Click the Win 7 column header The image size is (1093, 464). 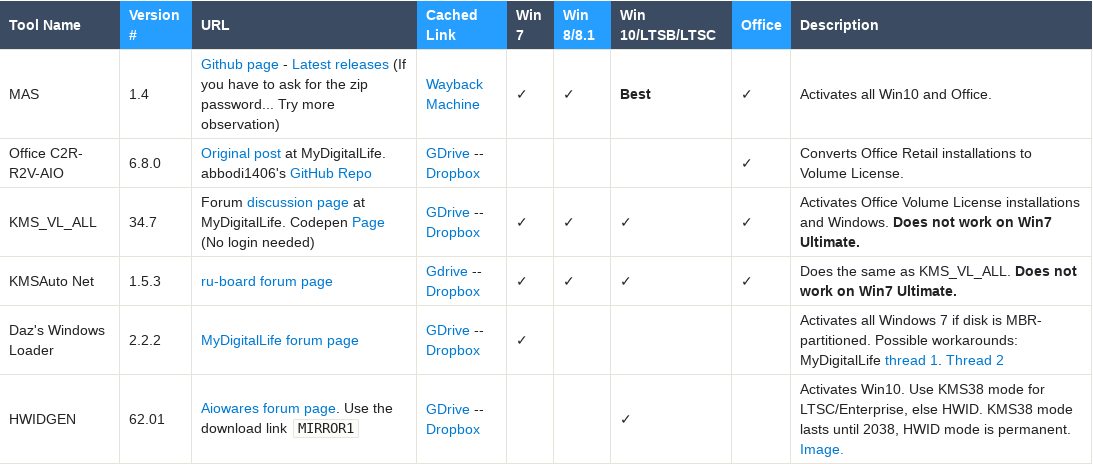click(x=530, y=25)
